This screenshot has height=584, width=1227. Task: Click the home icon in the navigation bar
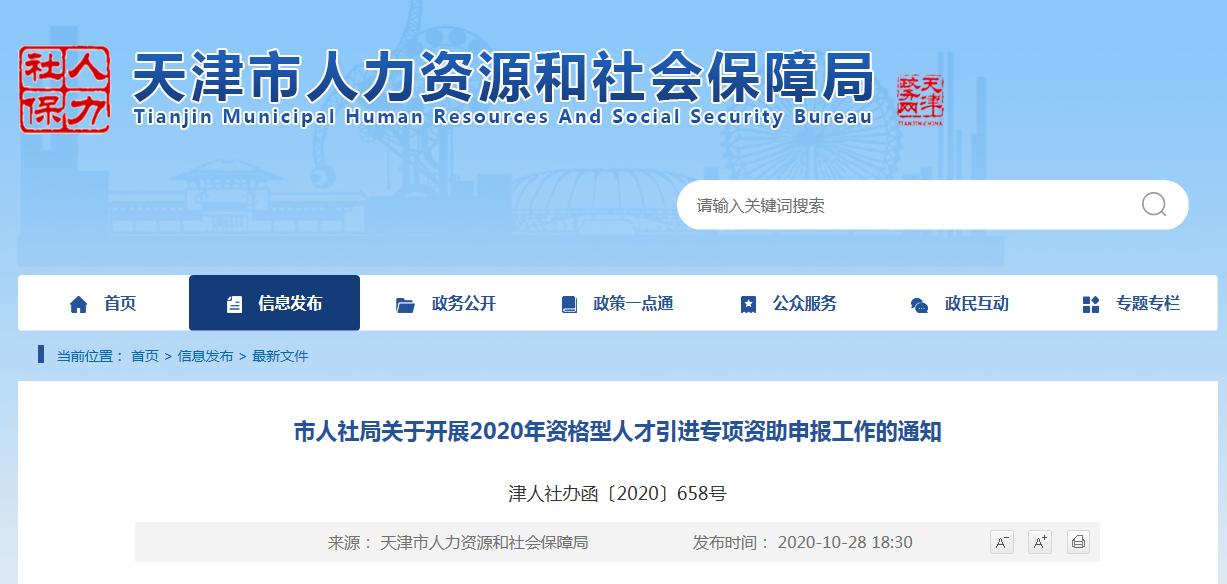point(77,302)
